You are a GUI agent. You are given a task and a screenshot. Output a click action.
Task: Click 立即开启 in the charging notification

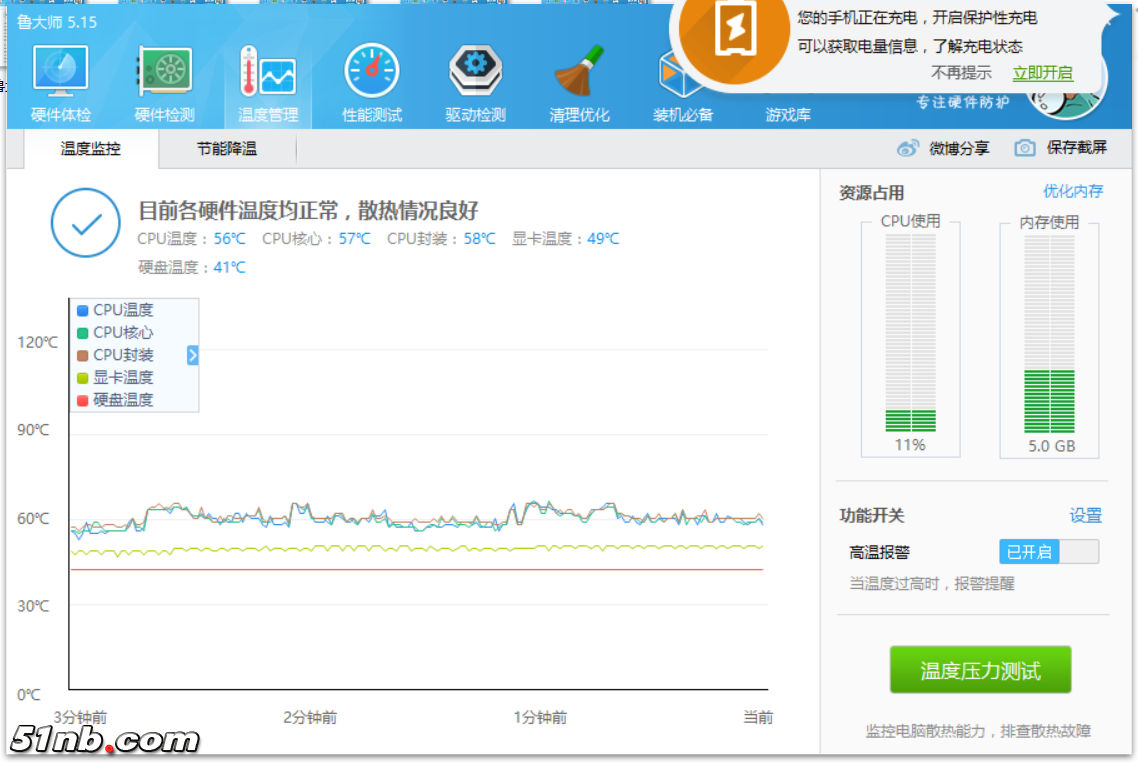tap(1042, 73)
